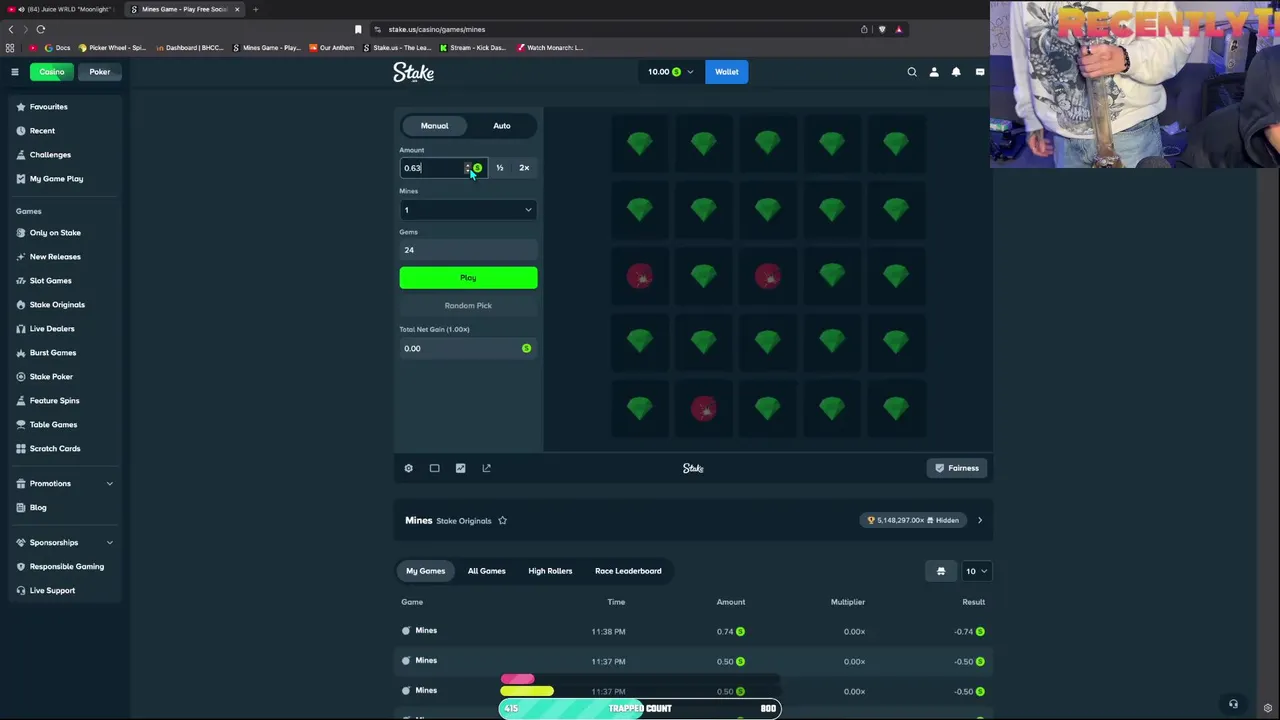Double the bet with 2x button

(524, 168)
